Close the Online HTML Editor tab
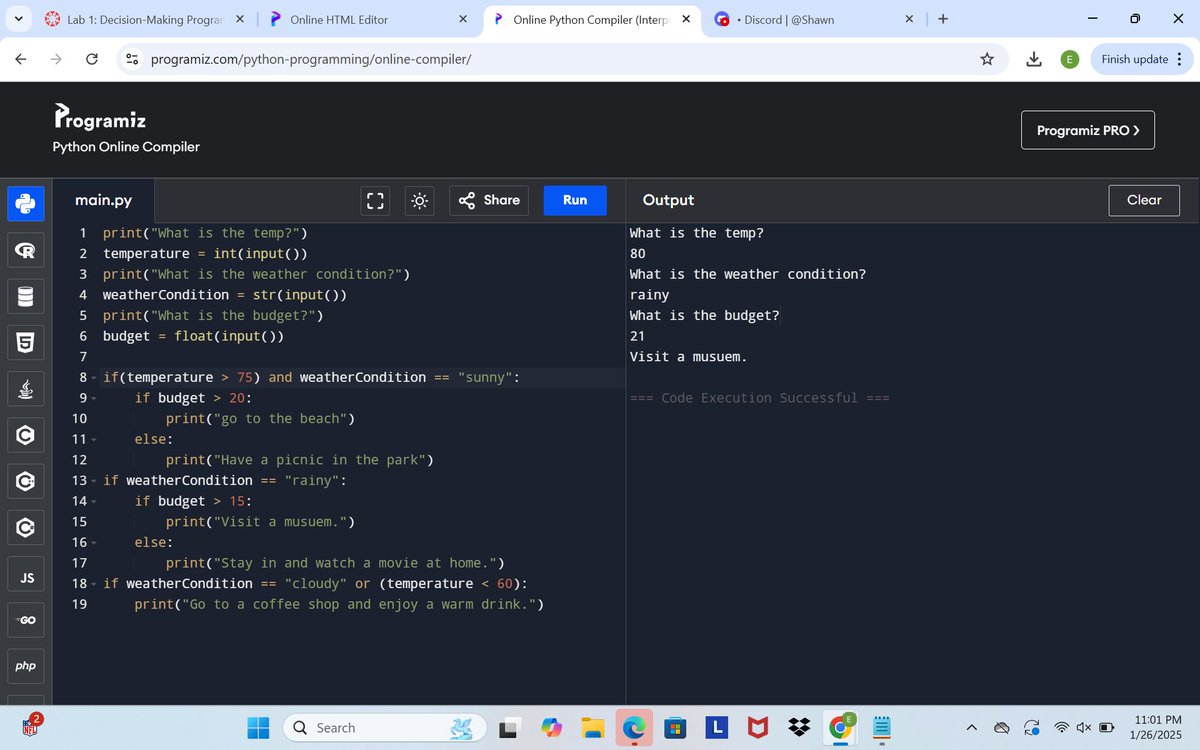The width and height of the screenshot is (1200, 750). tap(462, 19)
